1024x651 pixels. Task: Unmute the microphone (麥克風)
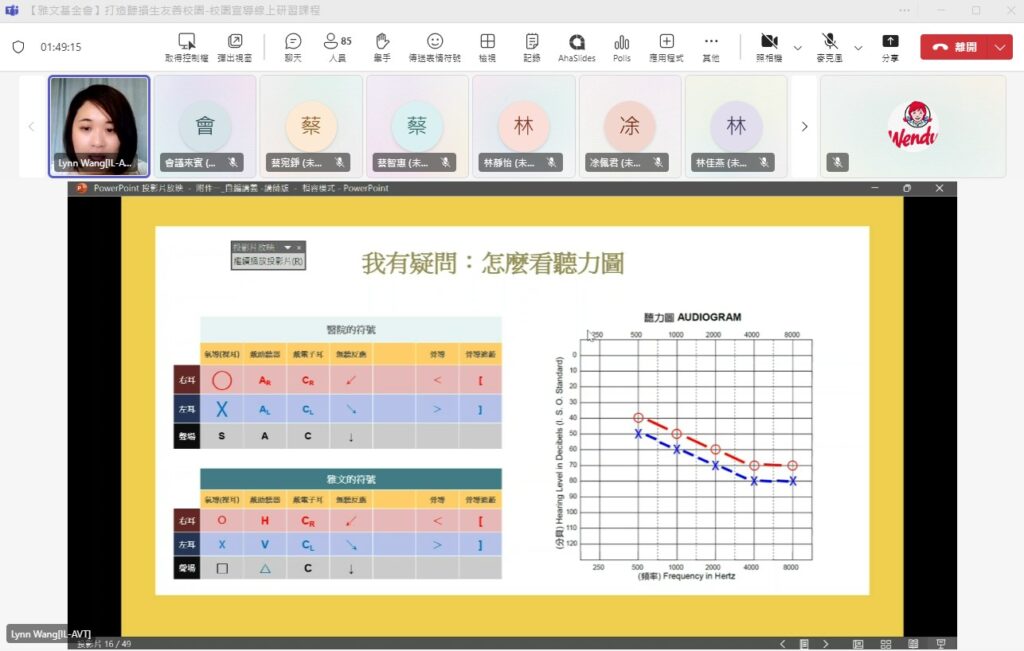(829, 46)
